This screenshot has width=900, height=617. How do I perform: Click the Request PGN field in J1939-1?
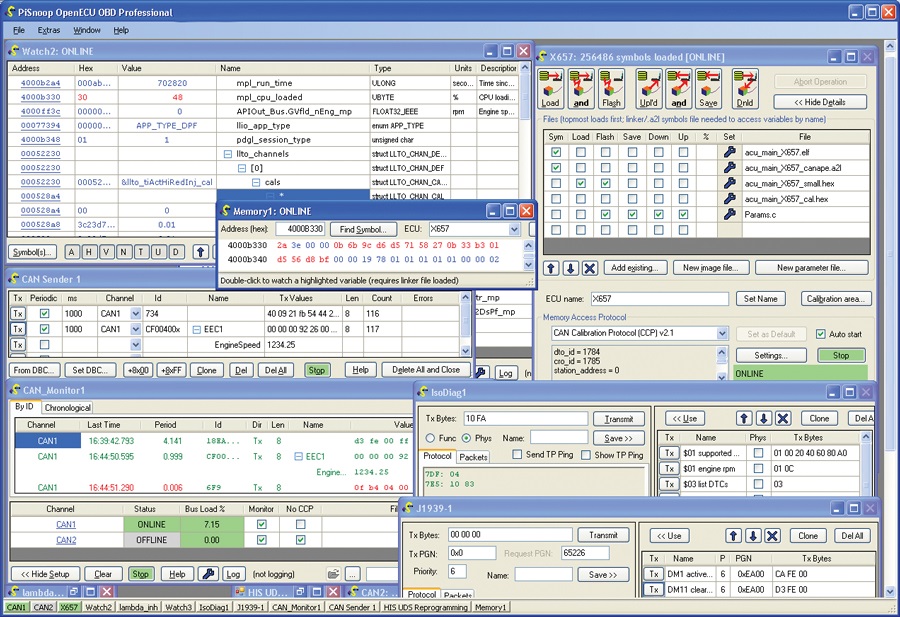585,553
